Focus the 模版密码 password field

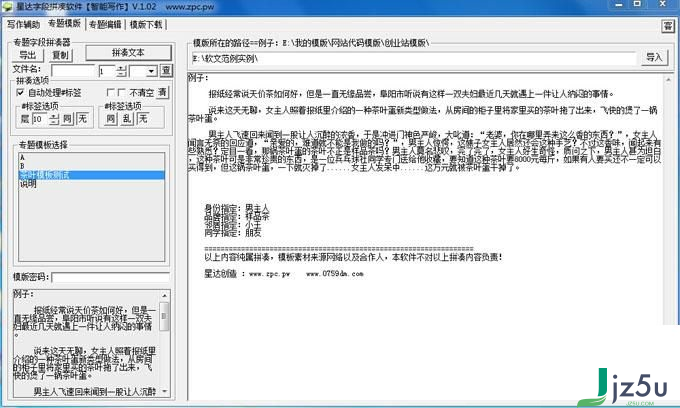[x=111, y=277]
